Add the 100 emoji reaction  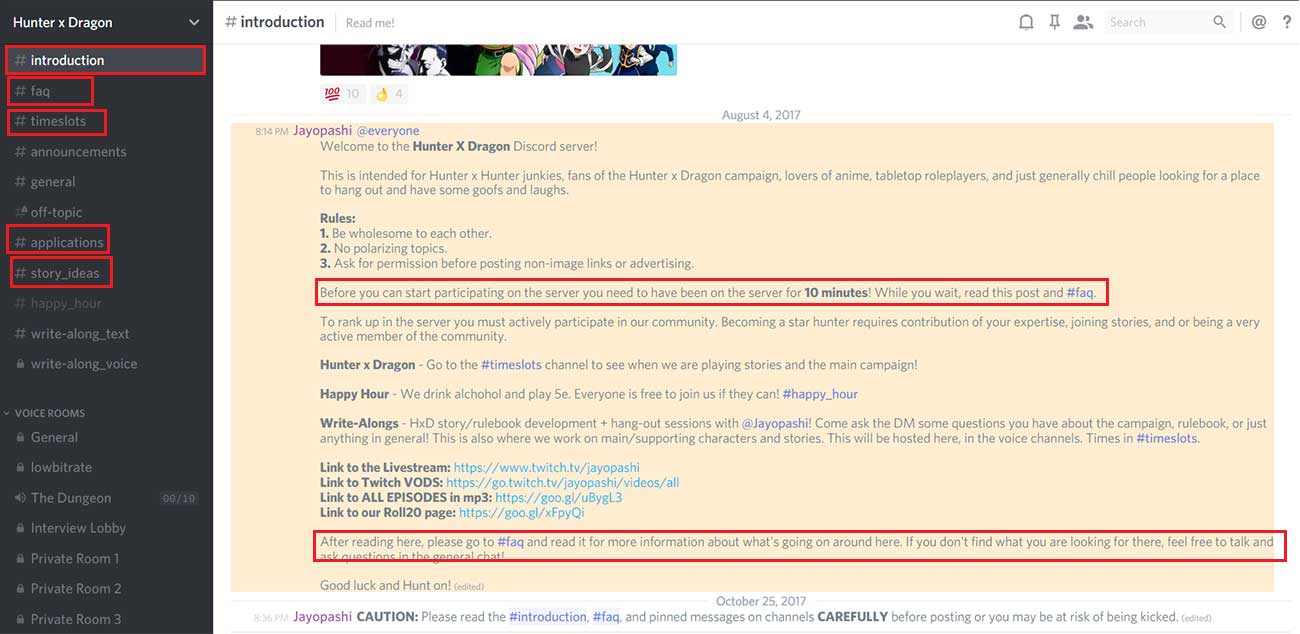(x=342, y=94)
